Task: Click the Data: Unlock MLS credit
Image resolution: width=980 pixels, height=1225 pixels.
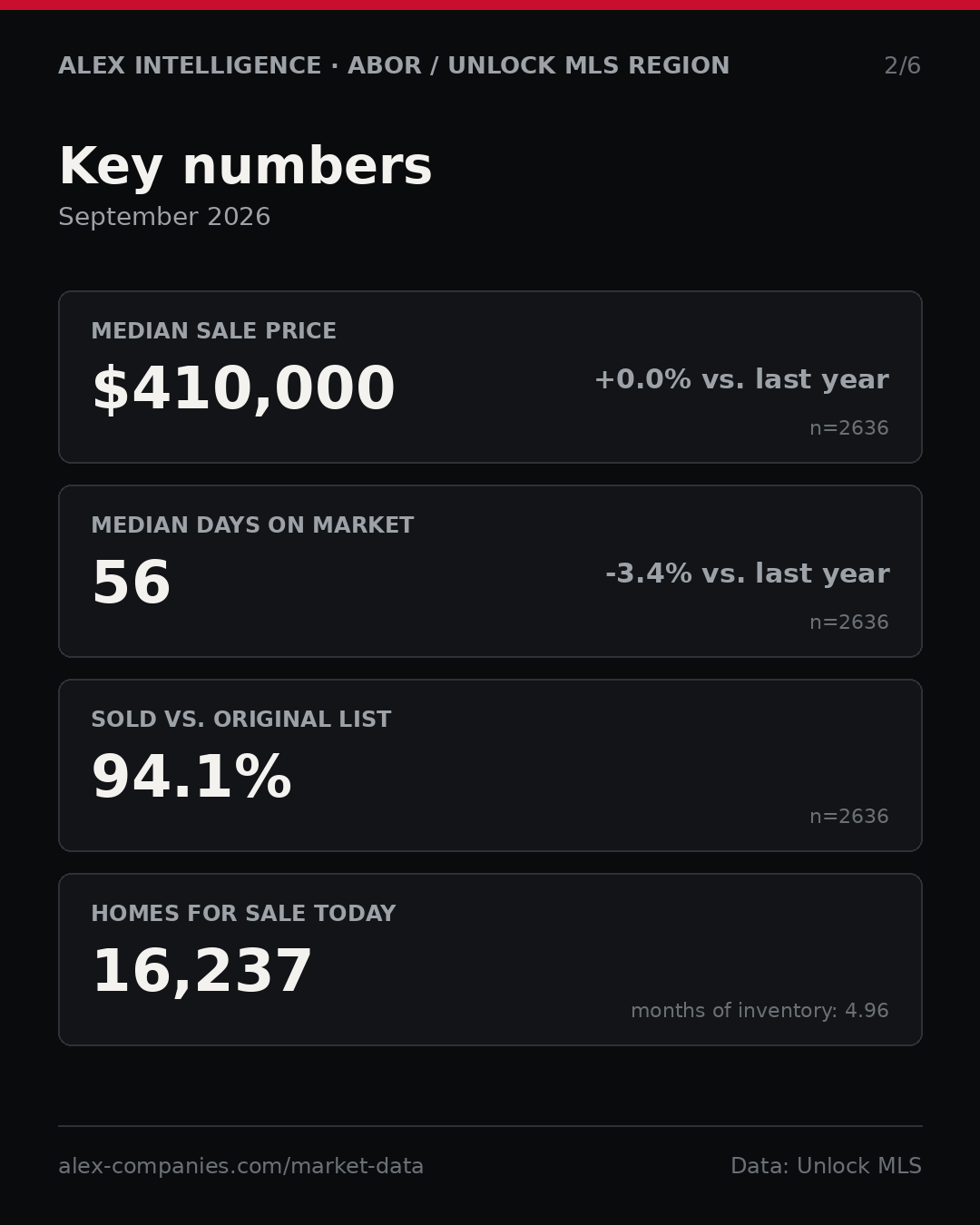Action: click(x=826, y=1166)
